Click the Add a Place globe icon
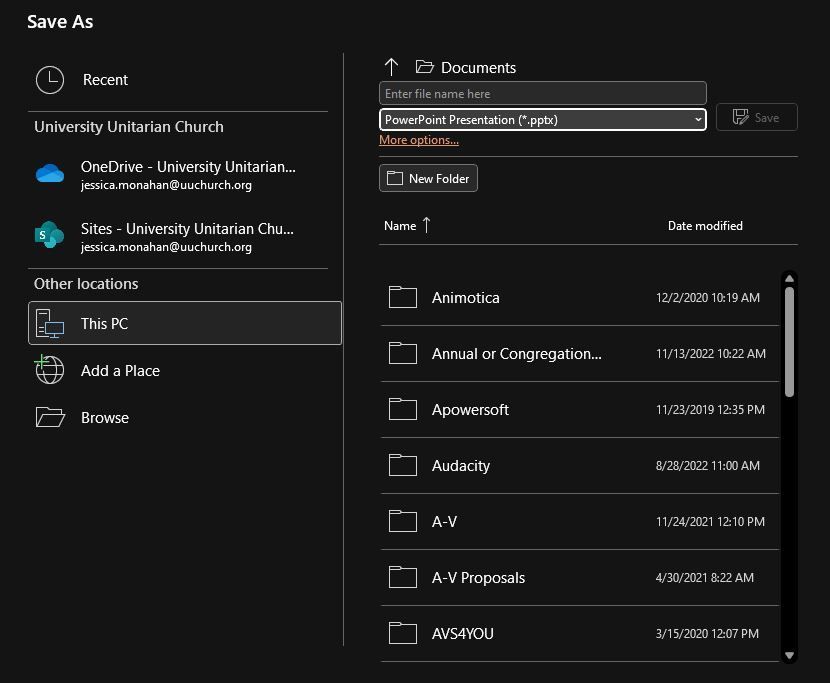Screen dimensions: 830x683 (x=49, y=370)
